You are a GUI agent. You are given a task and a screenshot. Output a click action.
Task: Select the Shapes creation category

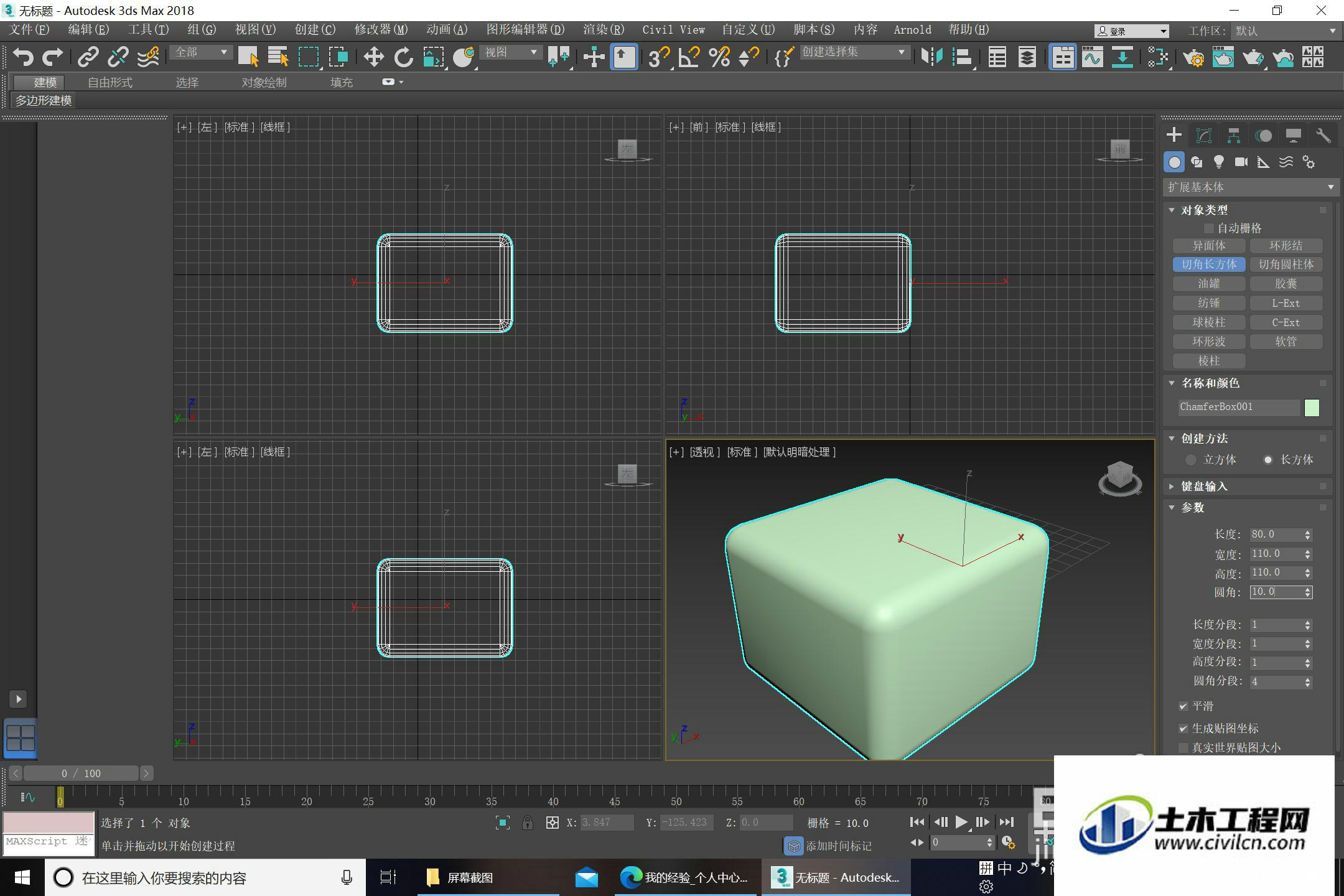click(x=1197, y=162)
